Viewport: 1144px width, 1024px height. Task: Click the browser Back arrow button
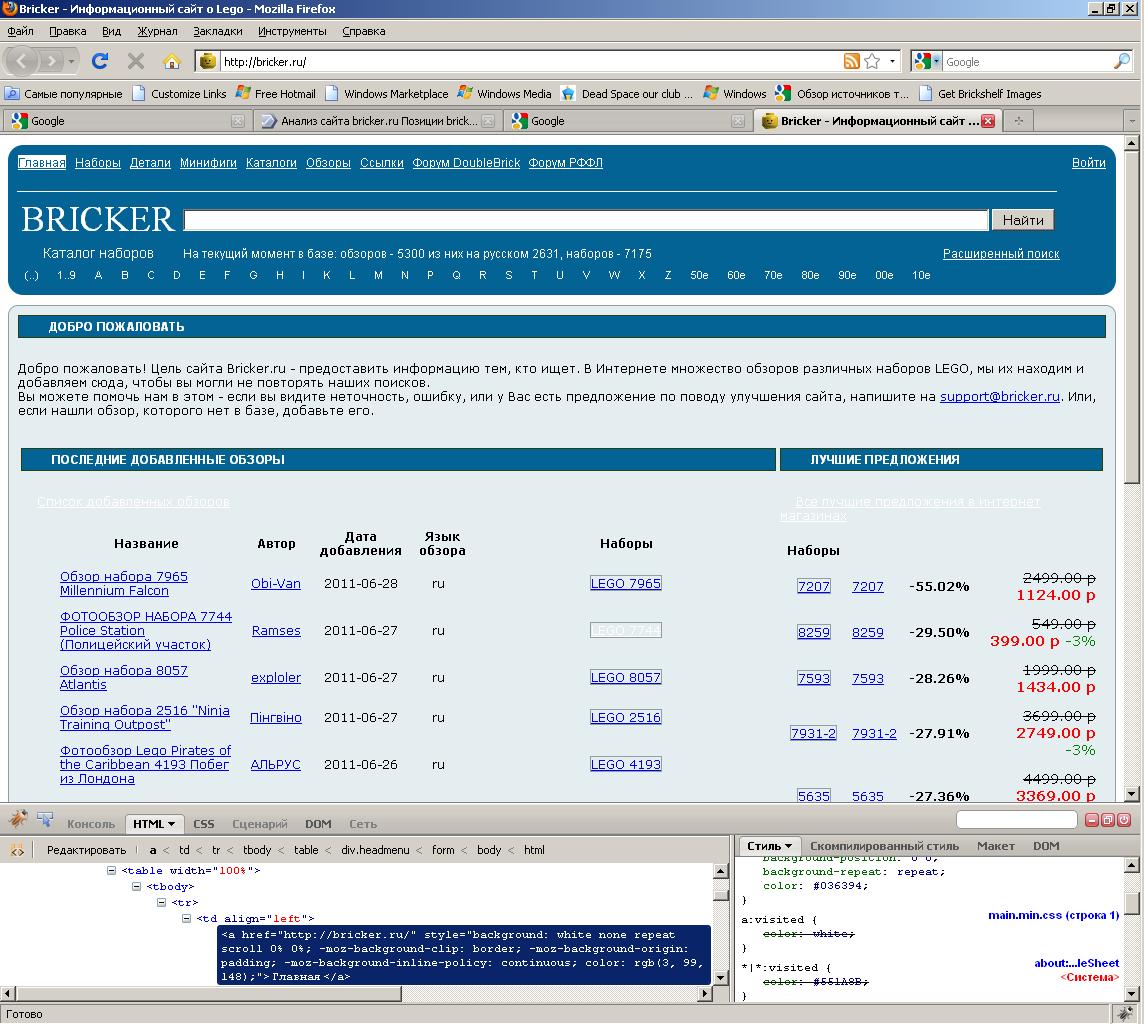(22, 61)
